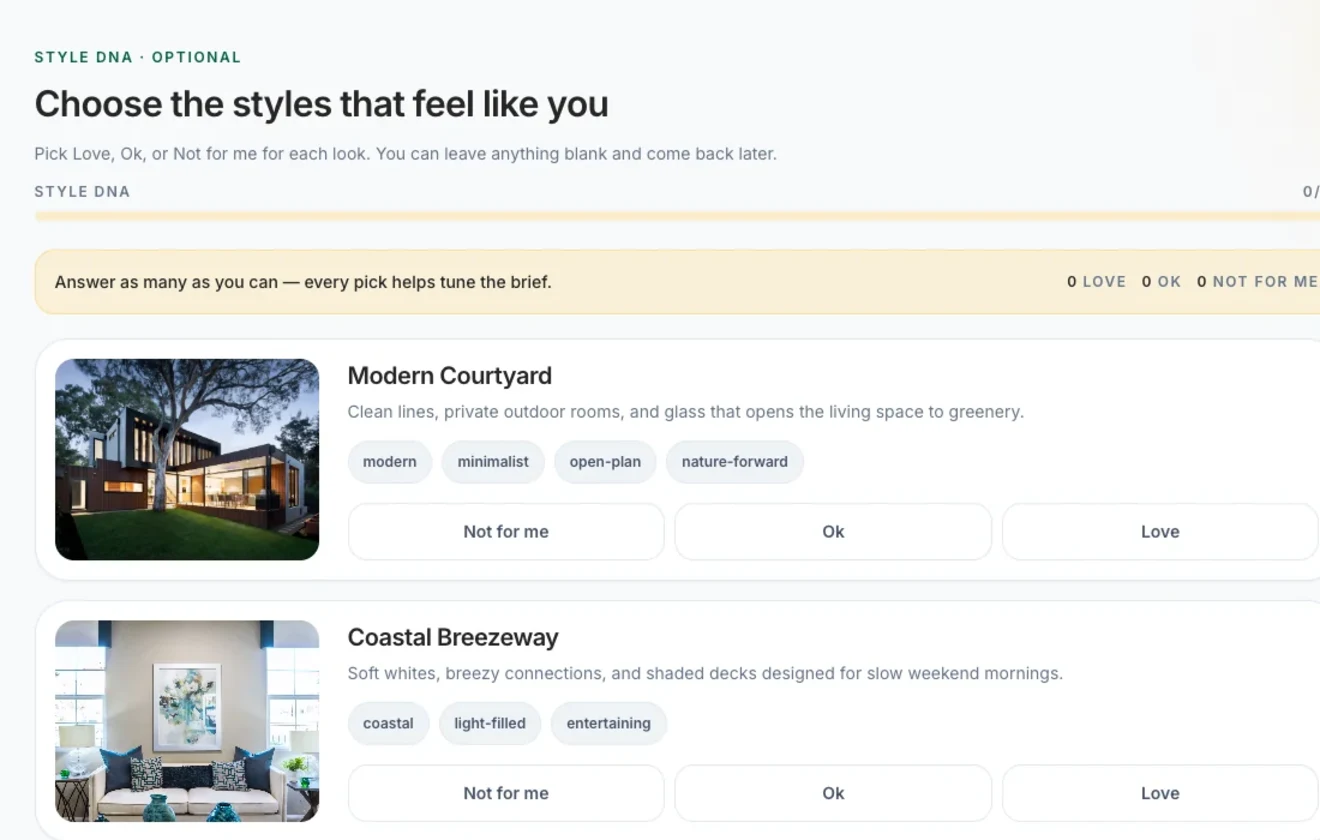Click the nature-forward tag chip
The image size is (1320, 840).
735,462
